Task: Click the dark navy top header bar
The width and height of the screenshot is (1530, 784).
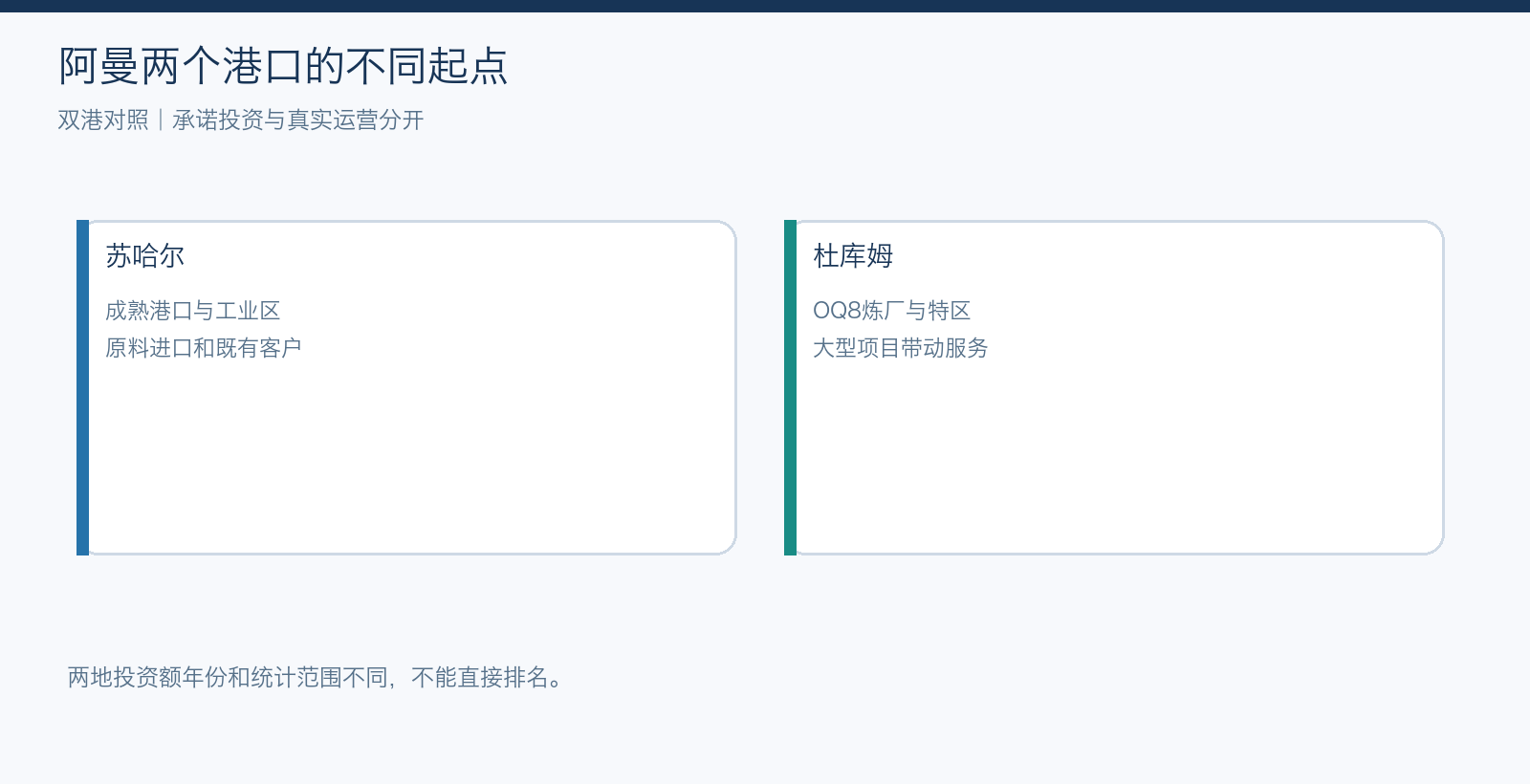Action: (x=765, y=6)
